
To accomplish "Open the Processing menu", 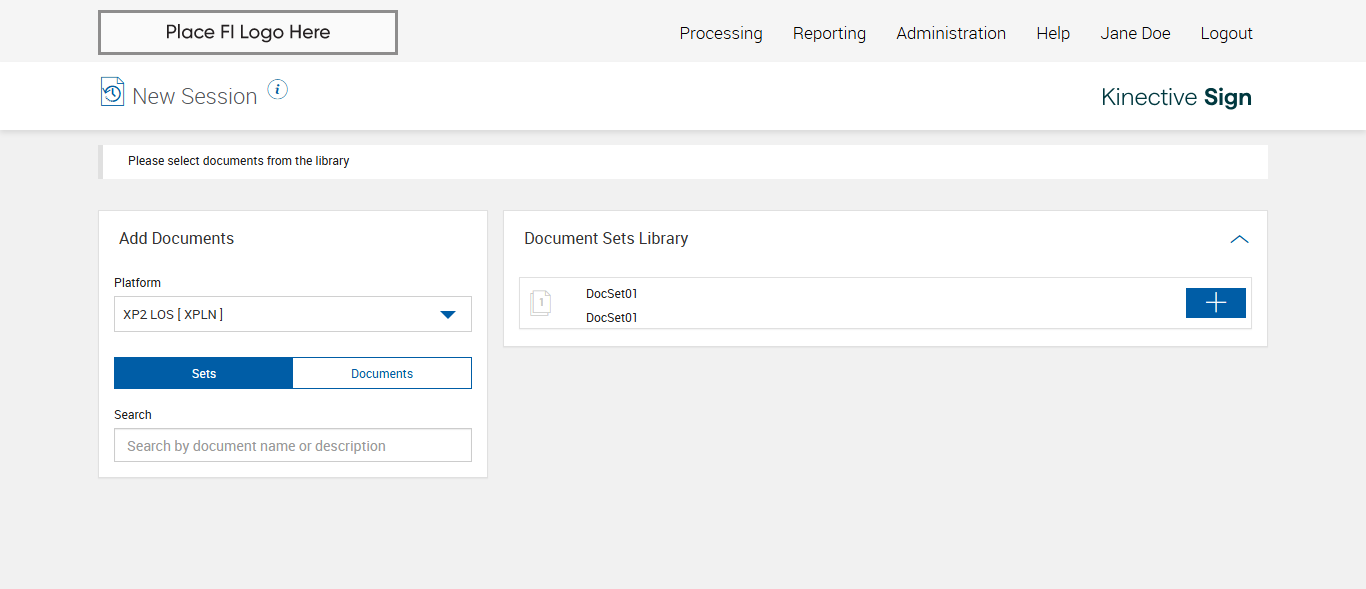I will 721,33.
